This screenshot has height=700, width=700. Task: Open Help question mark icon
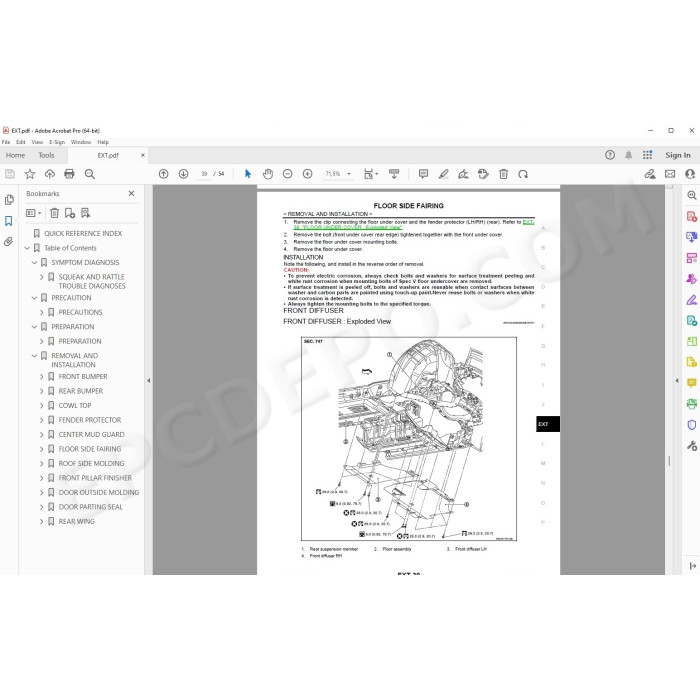coord(610,155)
